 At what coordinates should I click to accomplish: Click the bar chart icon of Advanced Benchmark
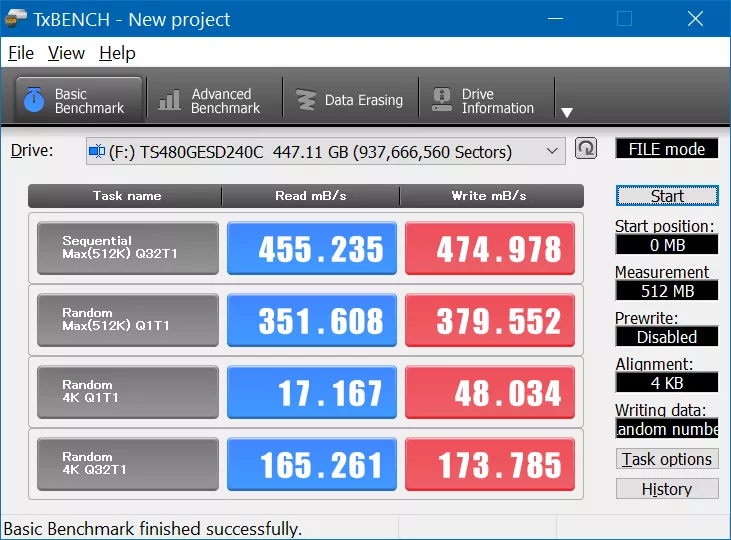point(169,100)
